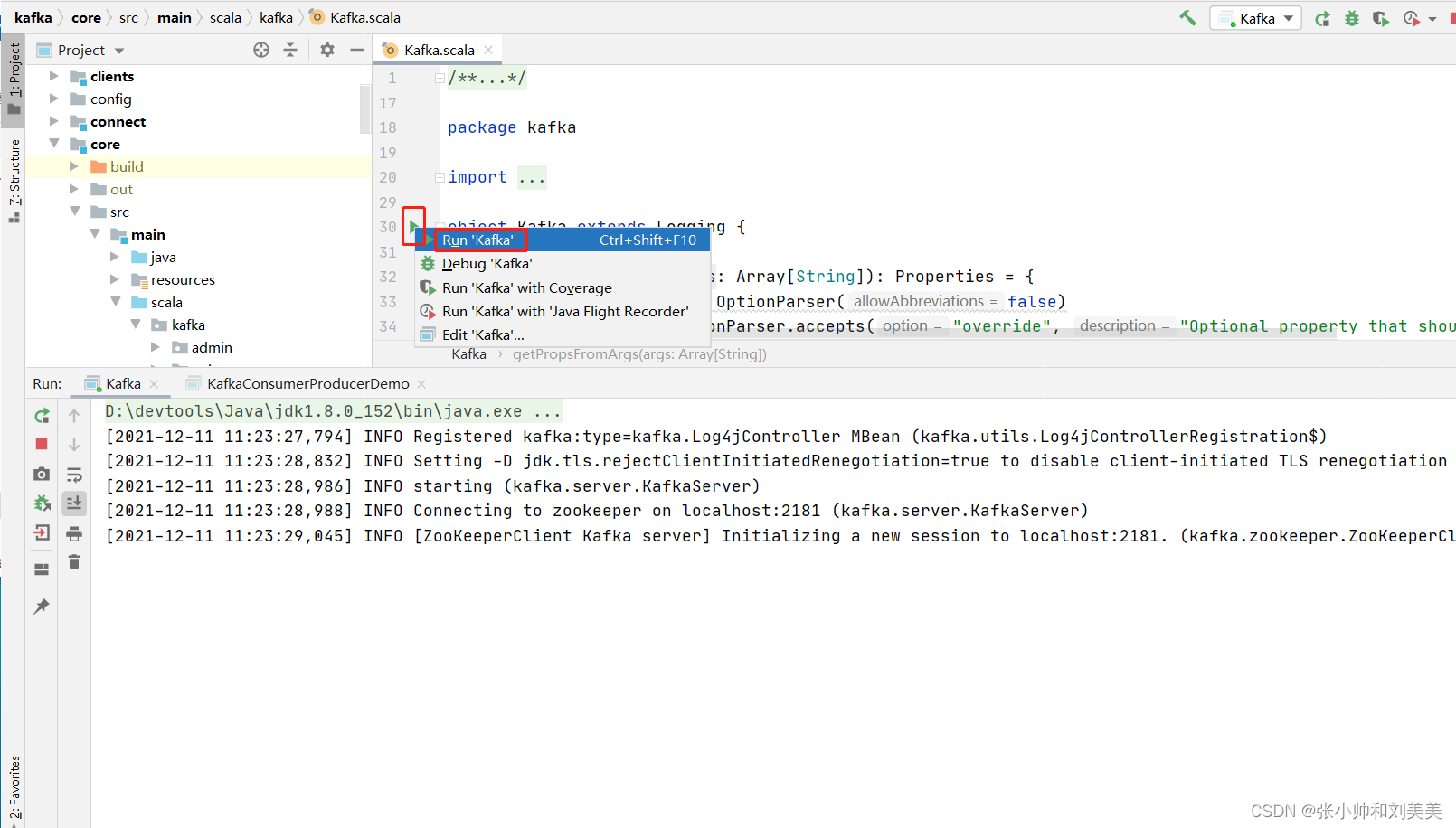The width and height of the screenshot is (1456, 828).
Task: Click the 'scala' breadcrumb in navigation bar
Action: coord(225,17)
